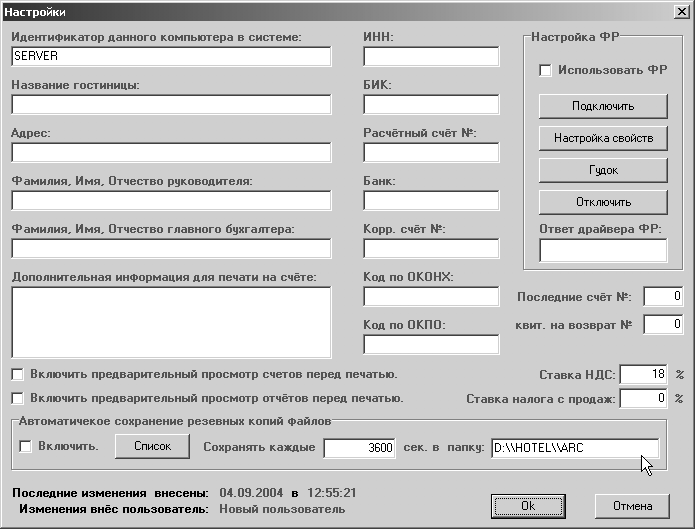695x529 pixels.
Task: Toggle the Включить auto-backup checkbox
Action: pyautogui.click(x=25, y=446)
